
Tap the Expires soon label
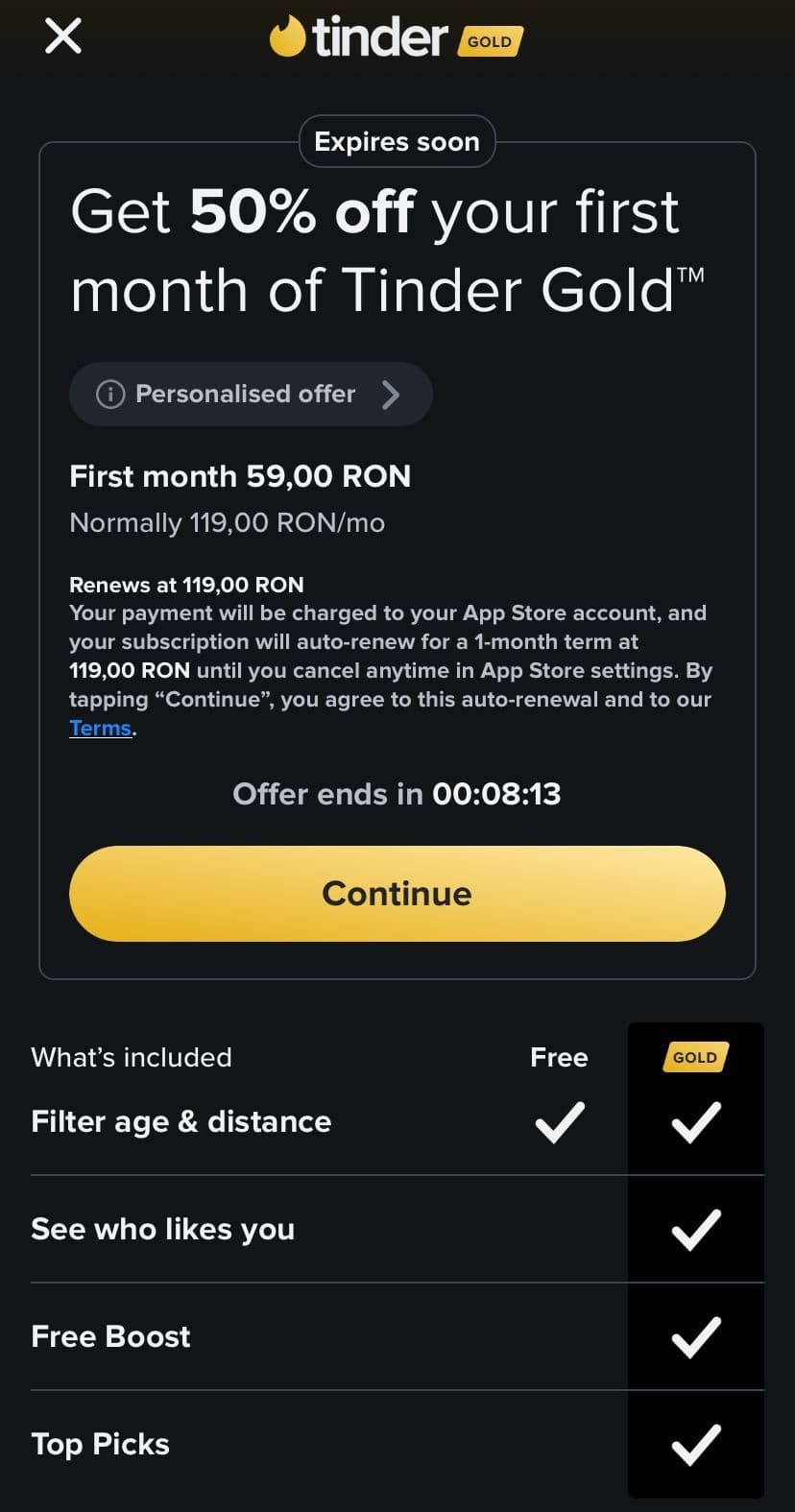coord(397,141)
